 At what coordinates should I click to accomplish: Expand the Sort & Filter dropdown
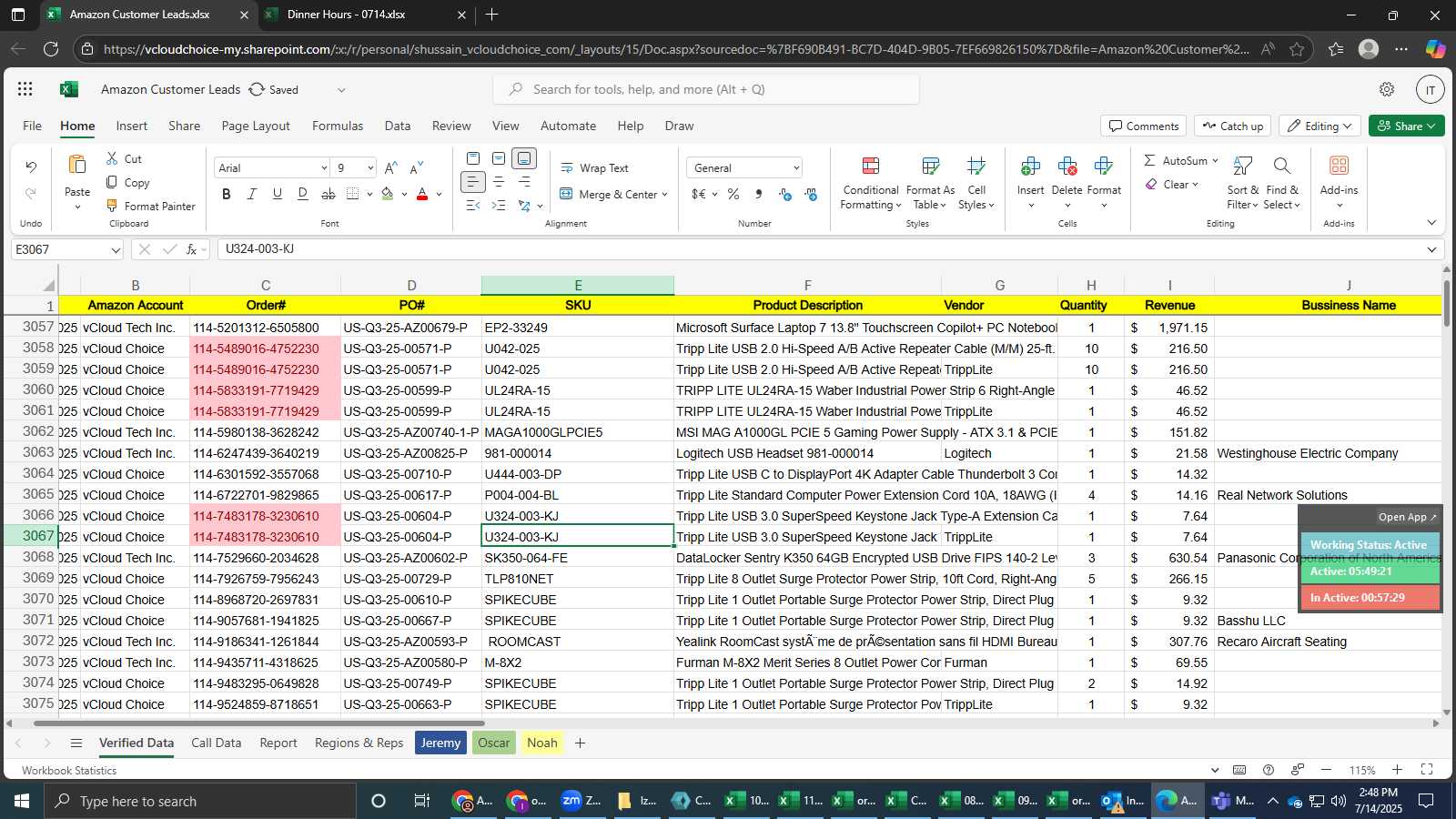[x=1243, y=185]
